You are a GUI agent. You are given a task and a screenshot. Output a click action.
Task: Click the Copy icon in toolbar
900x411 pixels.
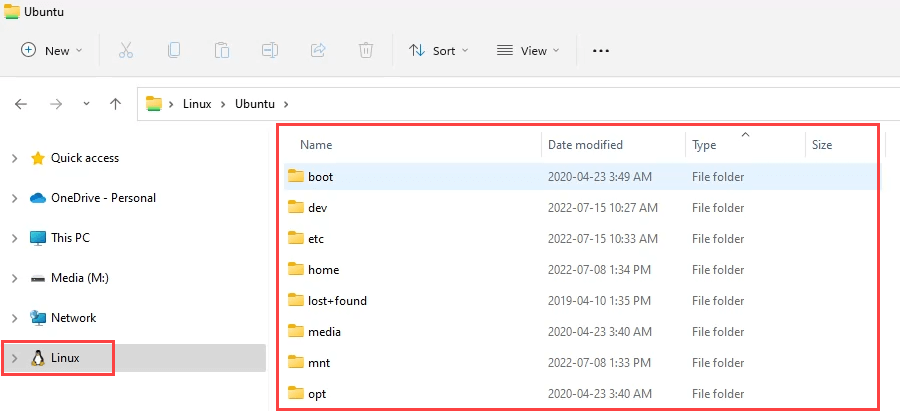[174, 50]
